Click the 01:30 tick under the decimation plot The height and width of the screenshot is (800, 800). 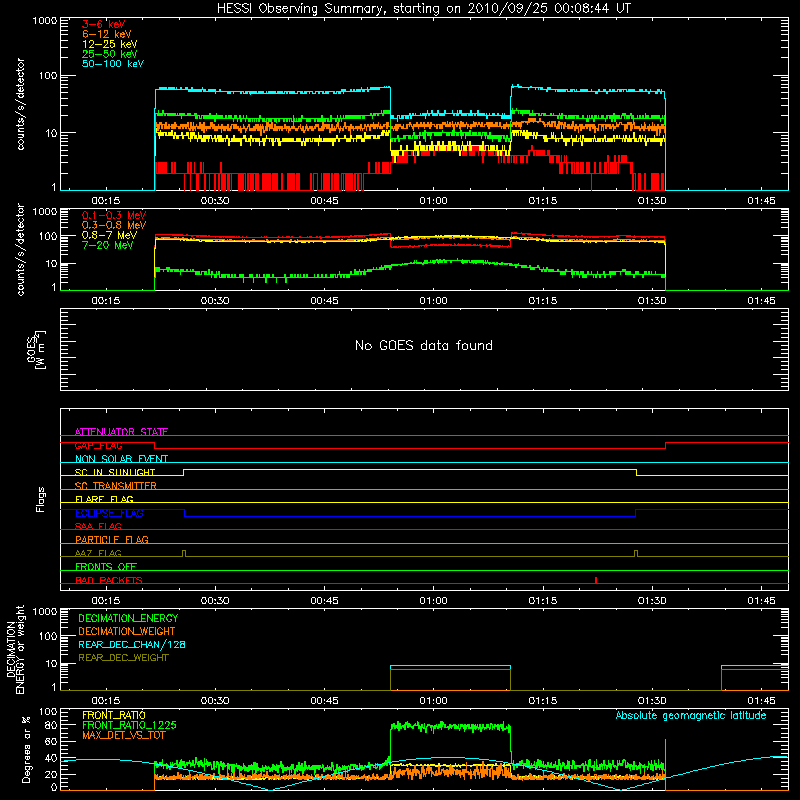point(652,701)
